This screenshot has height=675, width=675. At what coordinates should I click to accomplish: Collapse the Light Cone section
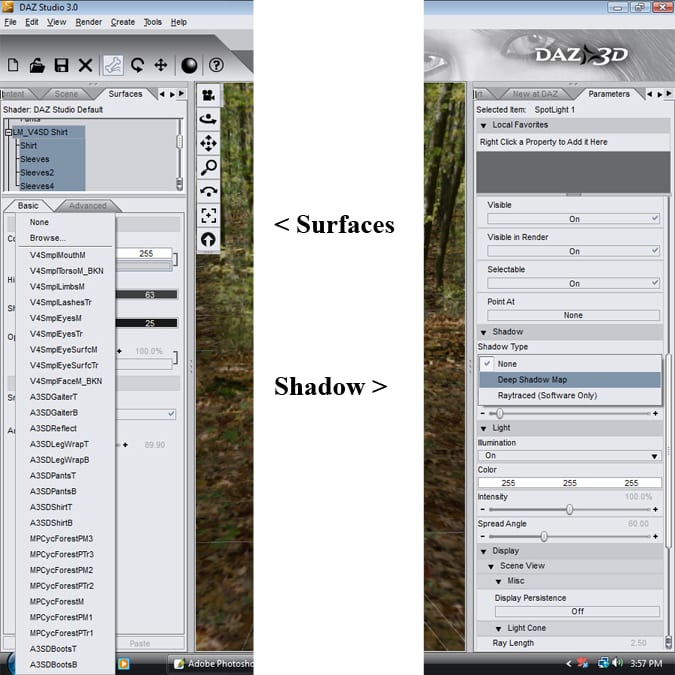click(x=499, y=629)
